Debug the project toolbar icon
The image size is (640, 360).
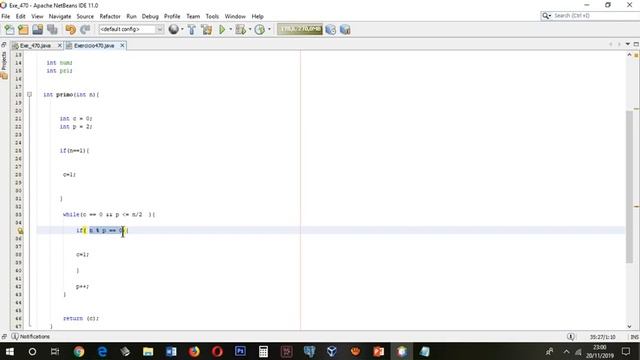tap(241, 29)
